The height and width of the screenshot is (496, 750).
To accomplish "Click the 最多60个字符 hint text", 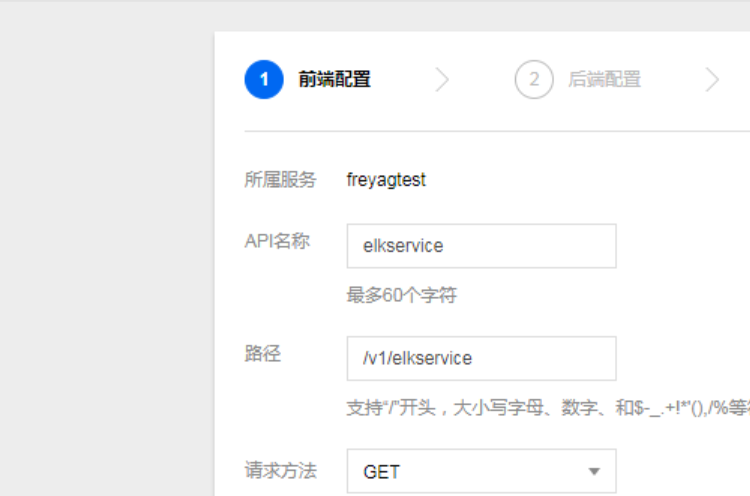I will click(x=402, y=296).
